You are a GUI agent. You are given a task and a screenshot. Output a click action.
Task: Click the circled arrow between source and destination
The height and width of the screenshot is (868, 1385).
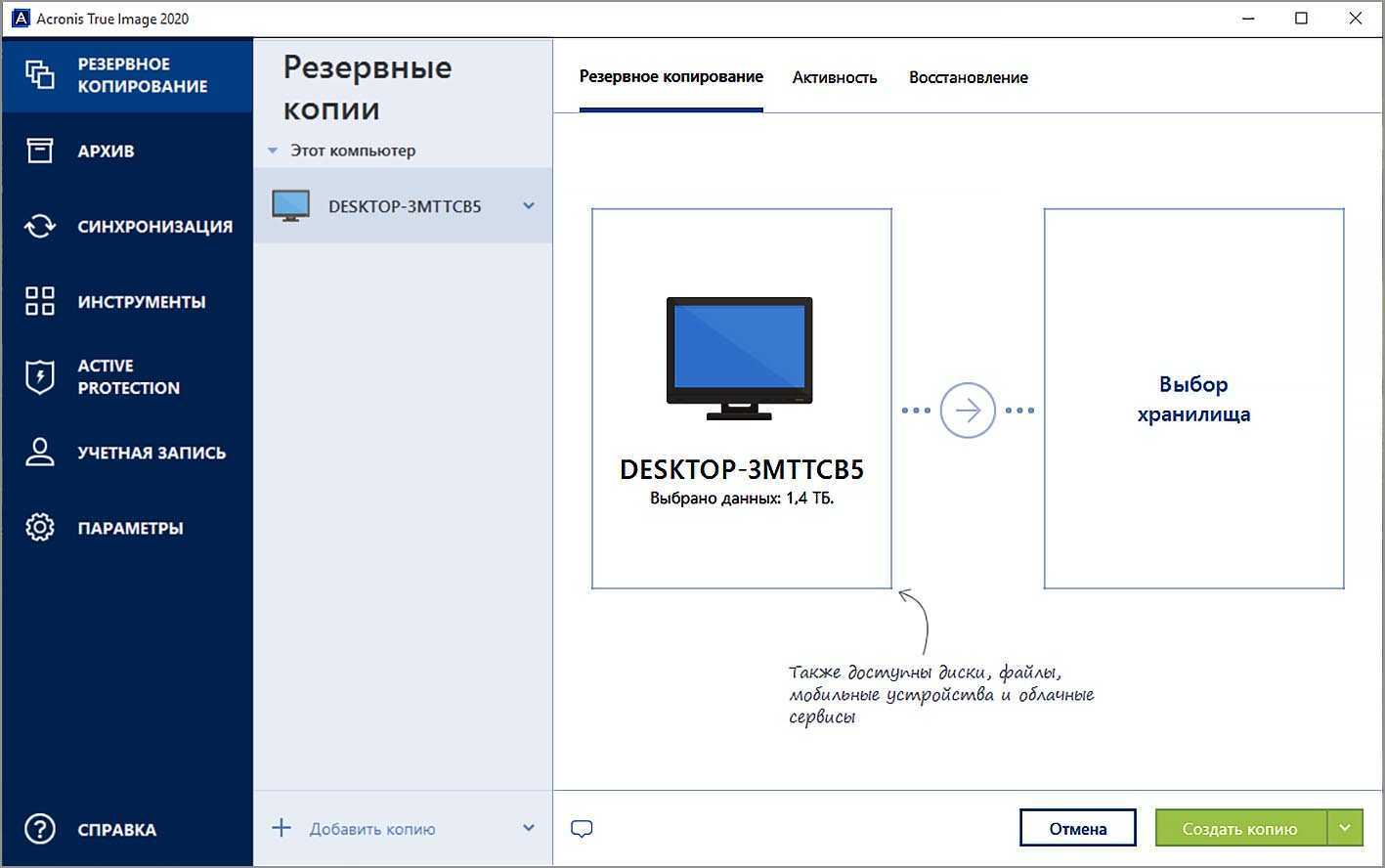click(968, 411)
